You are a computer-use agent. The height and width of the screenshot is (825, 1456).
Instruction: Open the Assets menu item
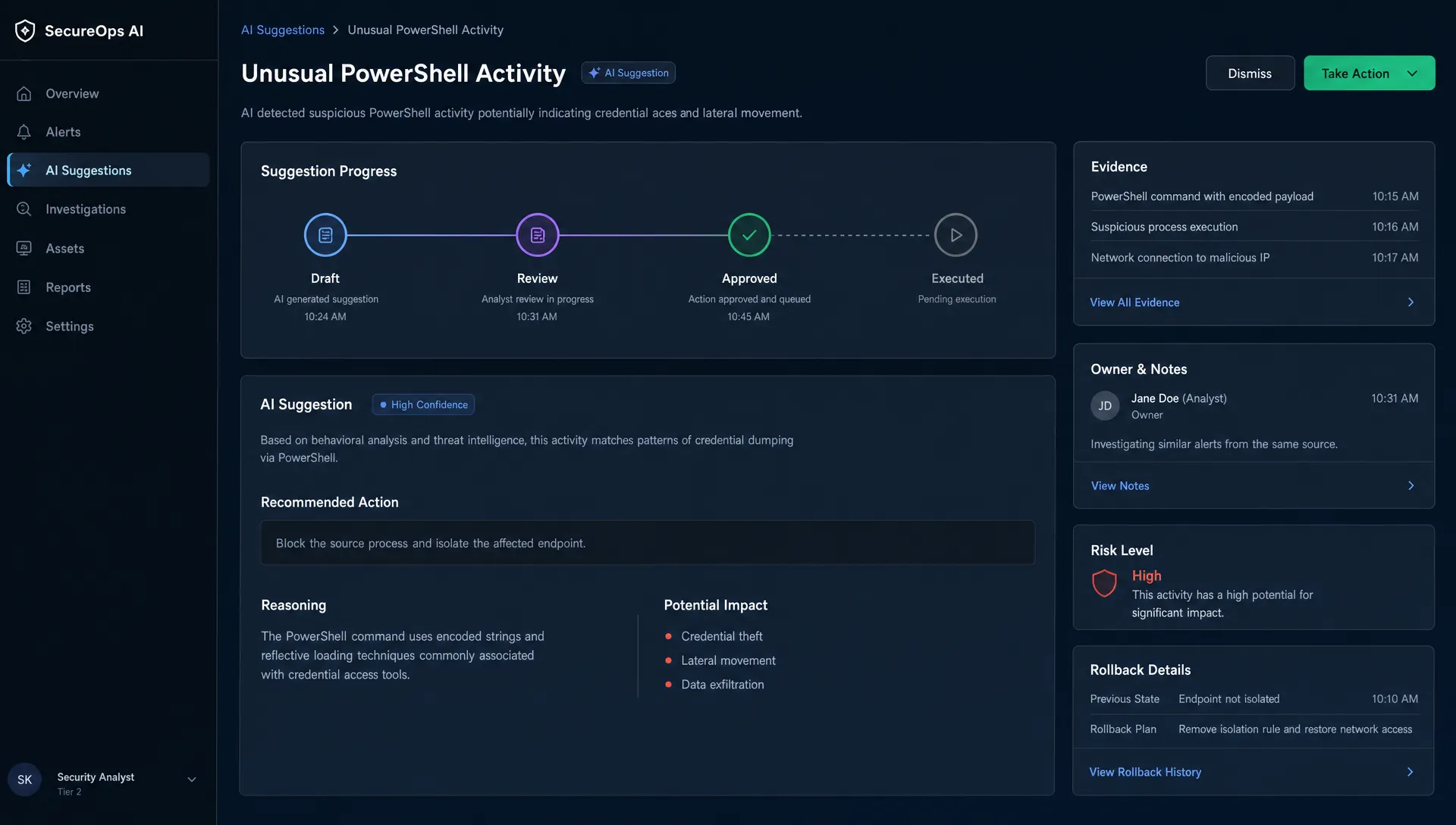(x=108, y=248)
